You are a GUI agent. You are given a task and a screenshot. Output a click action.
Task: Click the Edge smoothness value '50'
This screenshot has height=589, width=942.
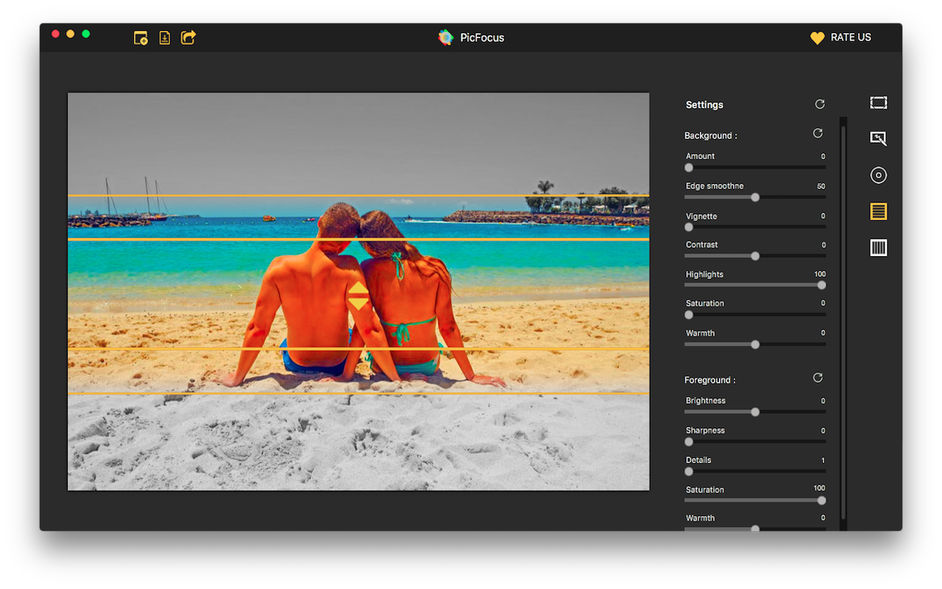(821, 186)
